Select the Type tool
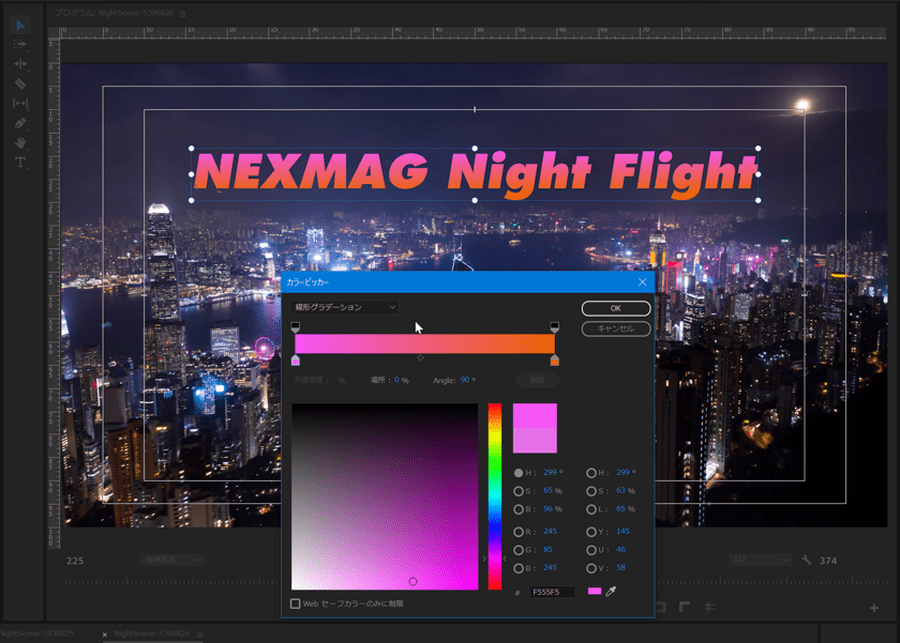This screenshot has width=900, height=643. tap(20, 162)
